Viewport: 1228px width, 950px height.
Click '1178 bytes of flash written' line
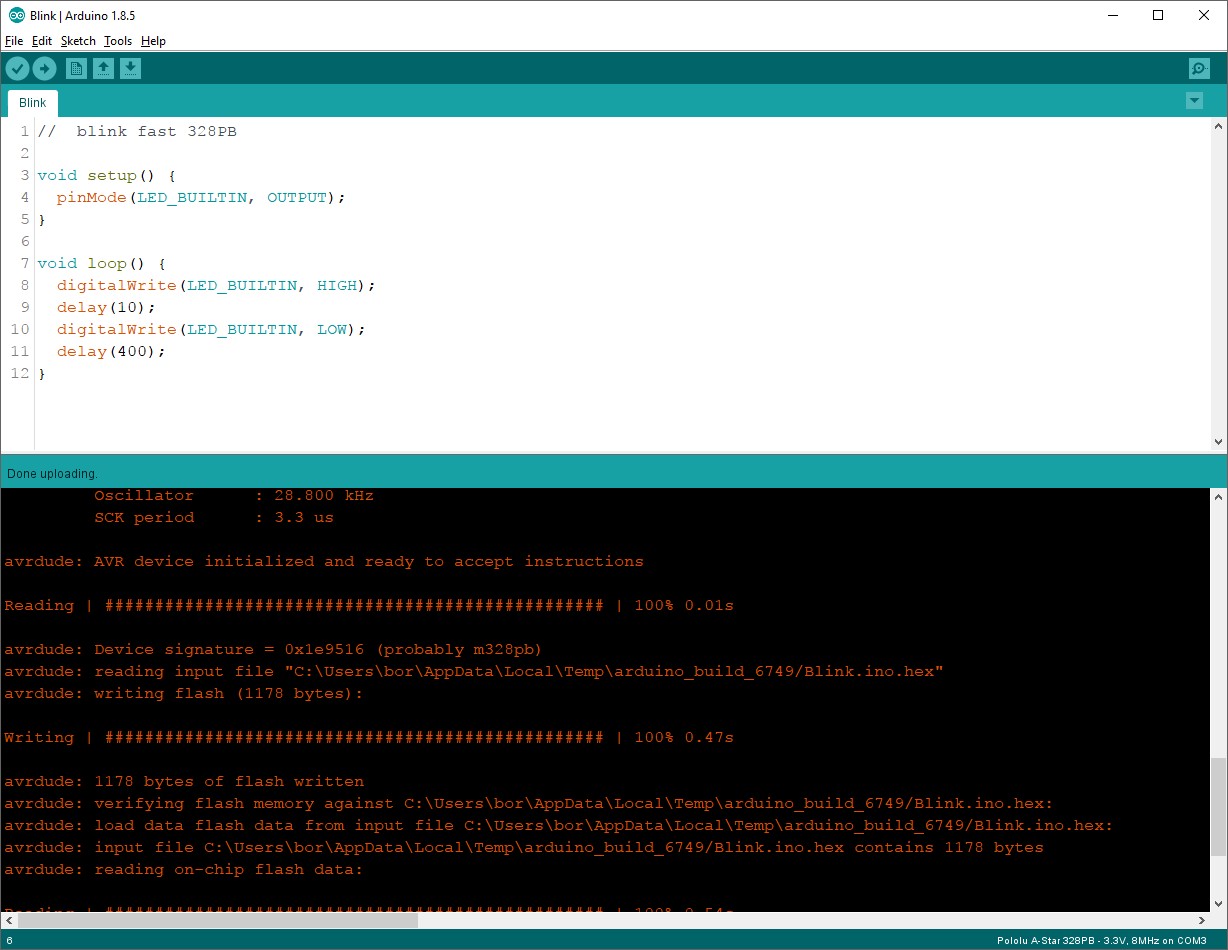(184, 781)
